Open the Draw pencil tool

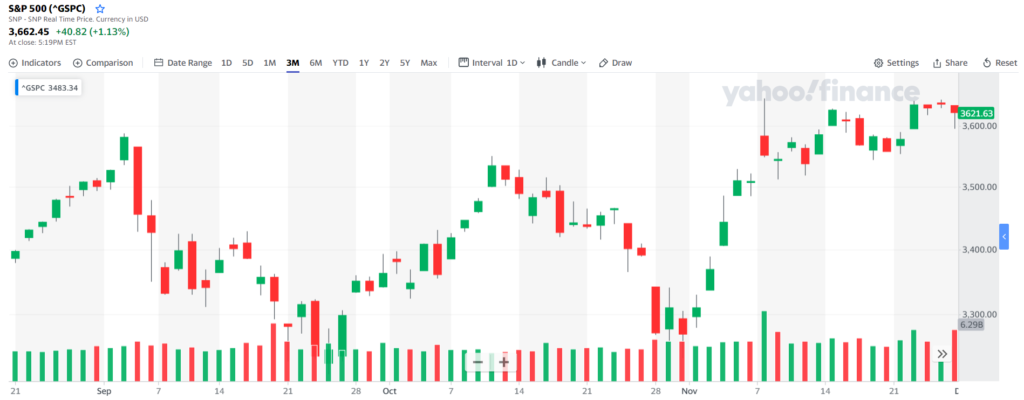615,63
